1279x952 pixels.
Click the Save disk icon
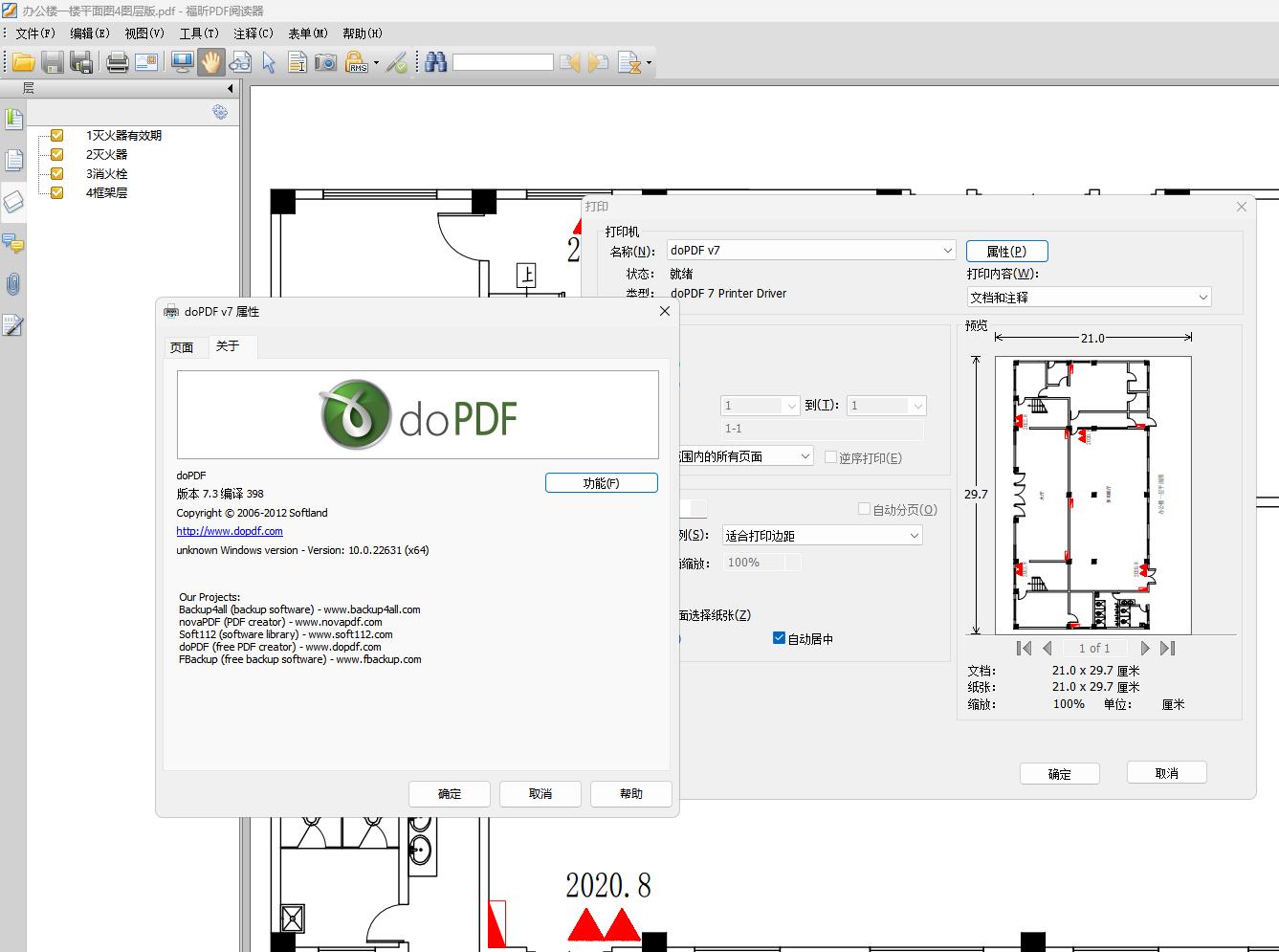[53, 63]
